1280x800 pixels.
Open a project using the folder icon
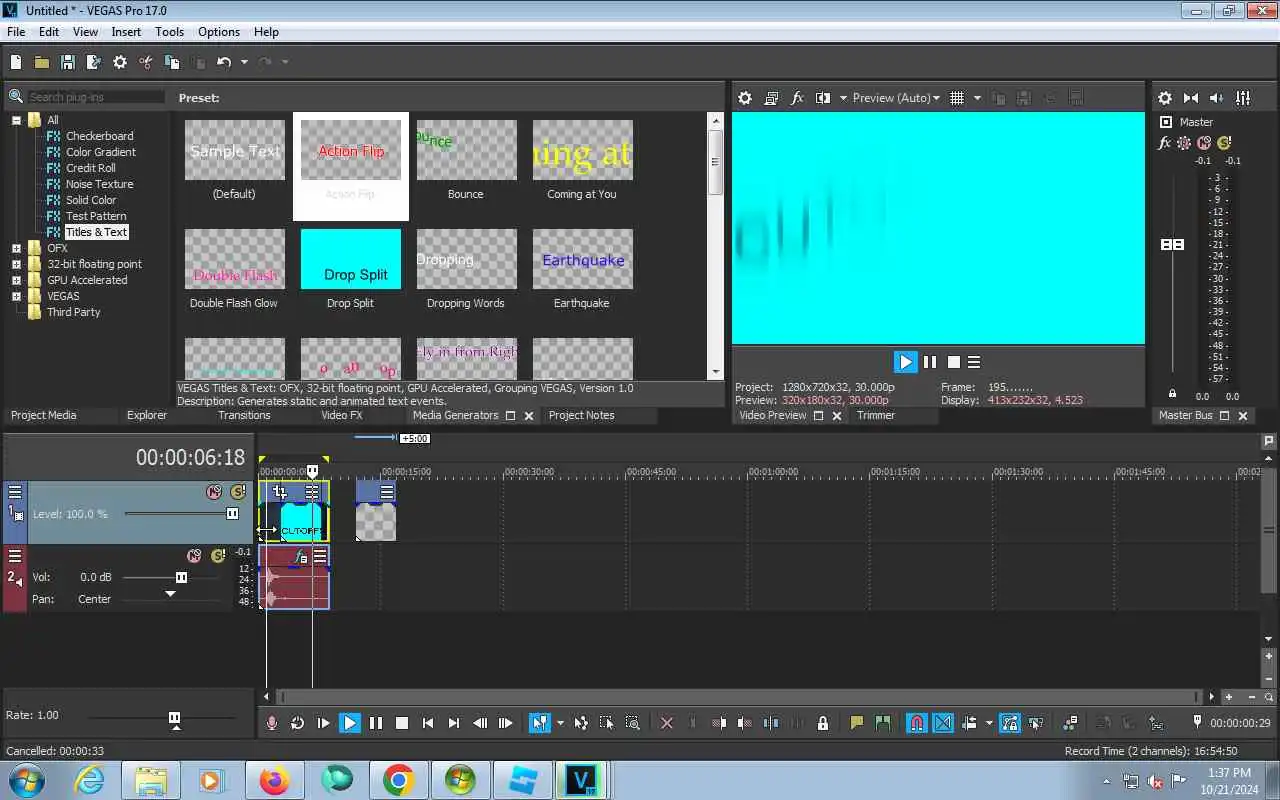(42, 62)
